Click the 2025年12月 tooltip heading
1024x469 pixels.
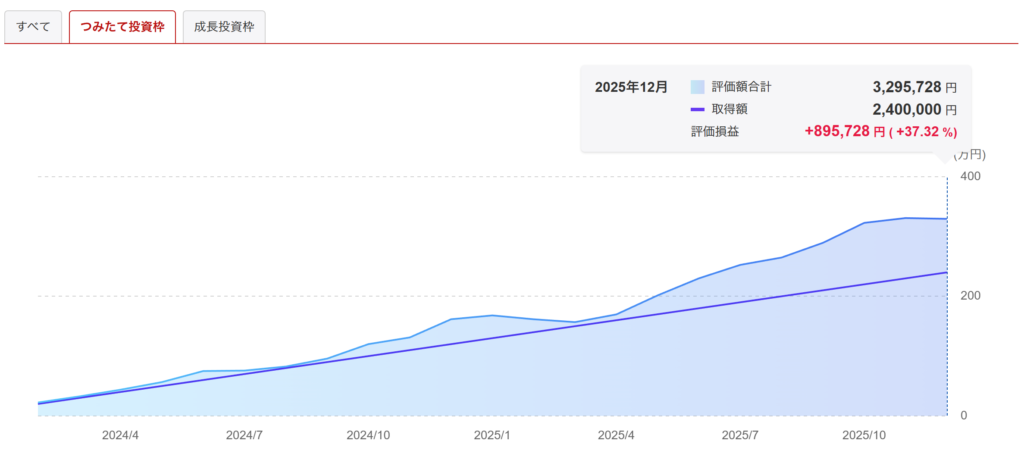630,87
